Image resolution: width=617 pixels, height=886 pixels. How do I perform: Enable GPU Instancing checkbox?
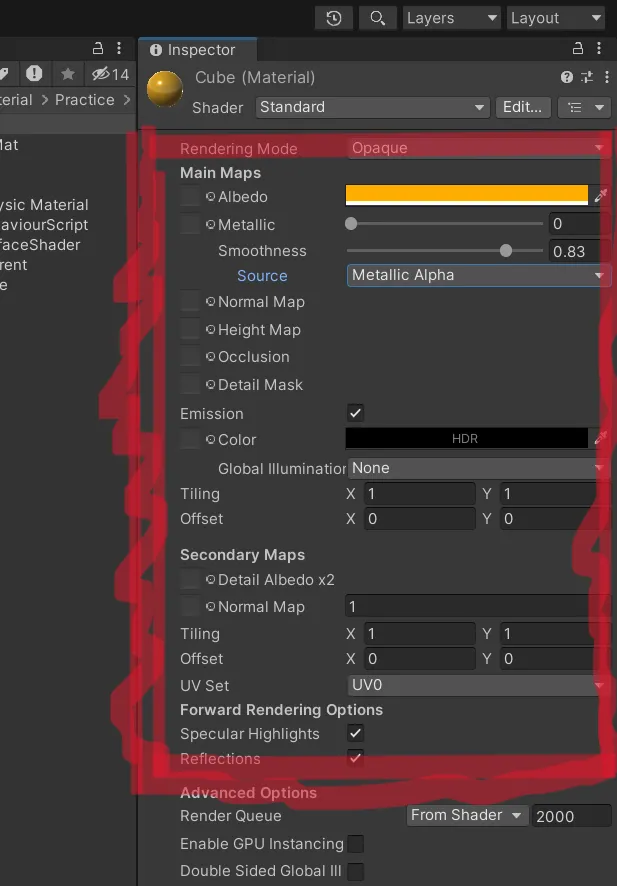coord(355,844)
